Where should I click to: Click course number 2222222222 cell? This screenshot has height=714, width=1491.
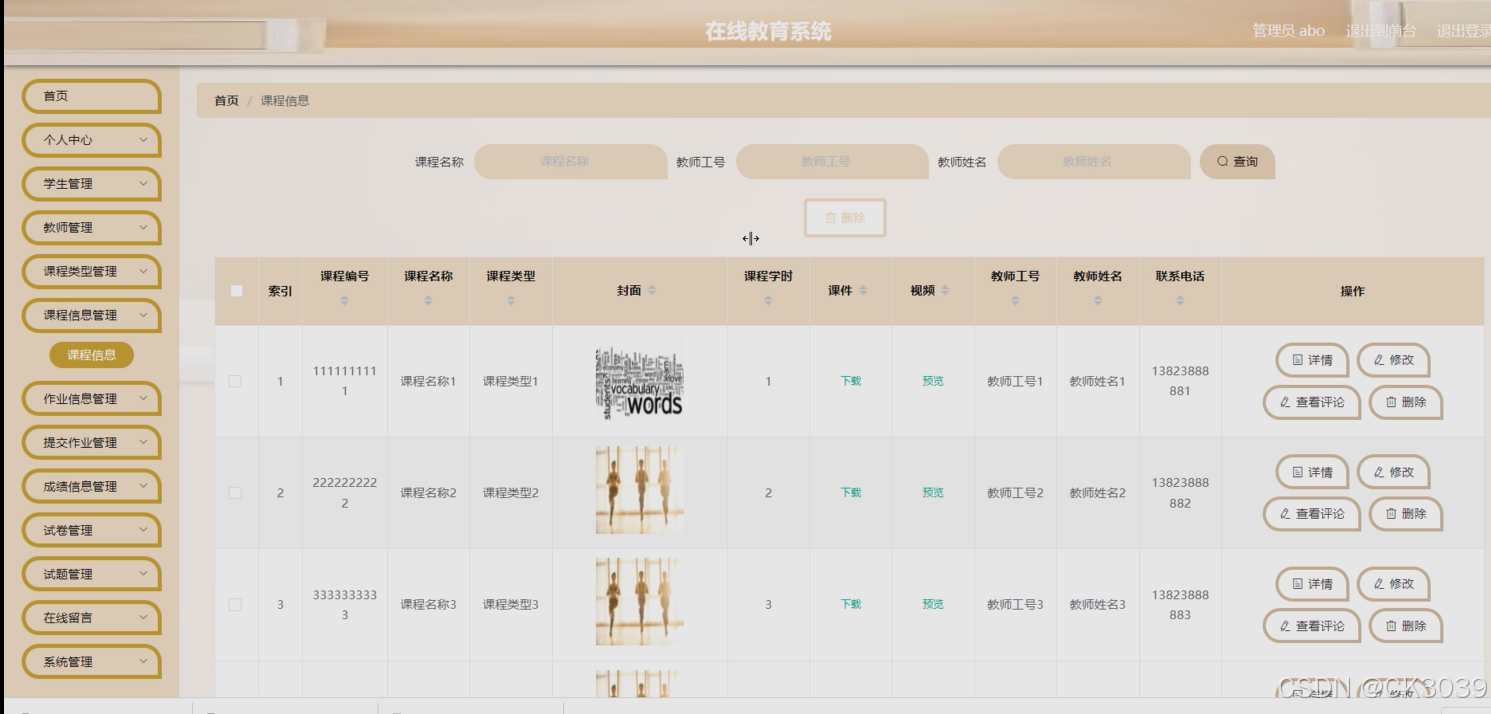click(x=345, y=493)
